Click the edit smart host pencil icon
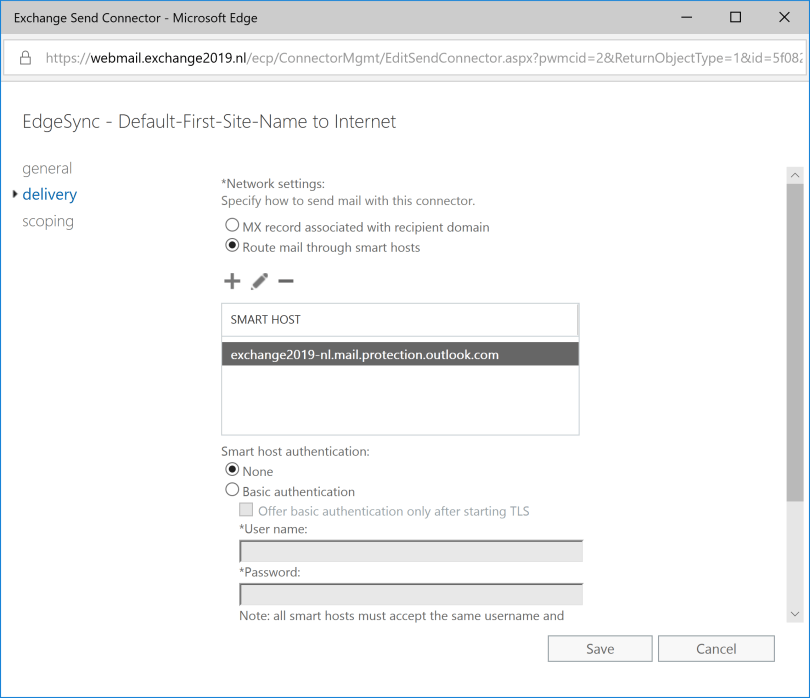The height and width of the screenshot is (698, 810). point(259,282)
